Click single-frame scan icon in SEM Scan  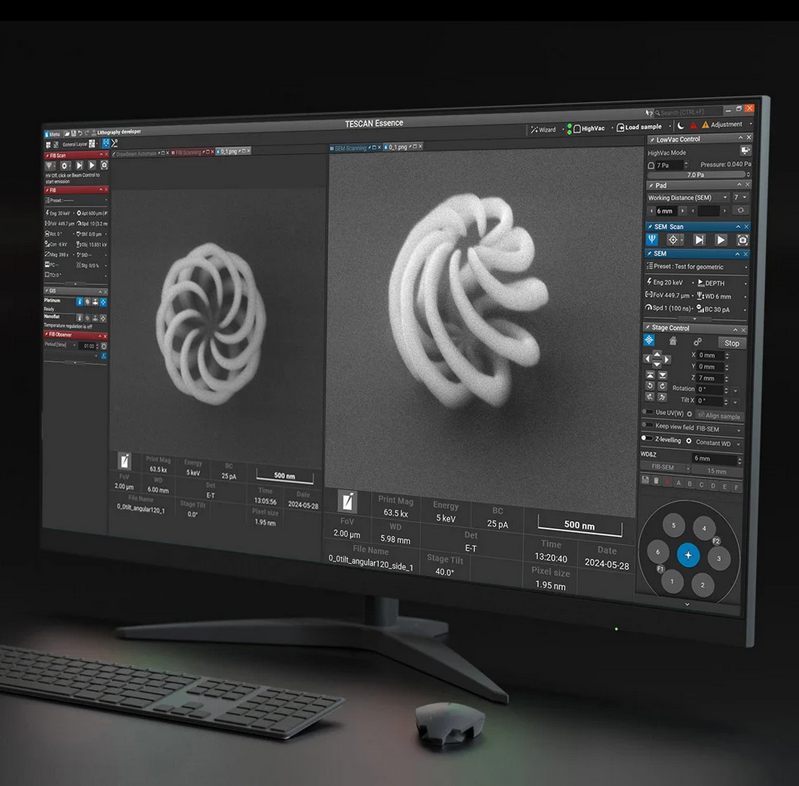tap(698, 240)
